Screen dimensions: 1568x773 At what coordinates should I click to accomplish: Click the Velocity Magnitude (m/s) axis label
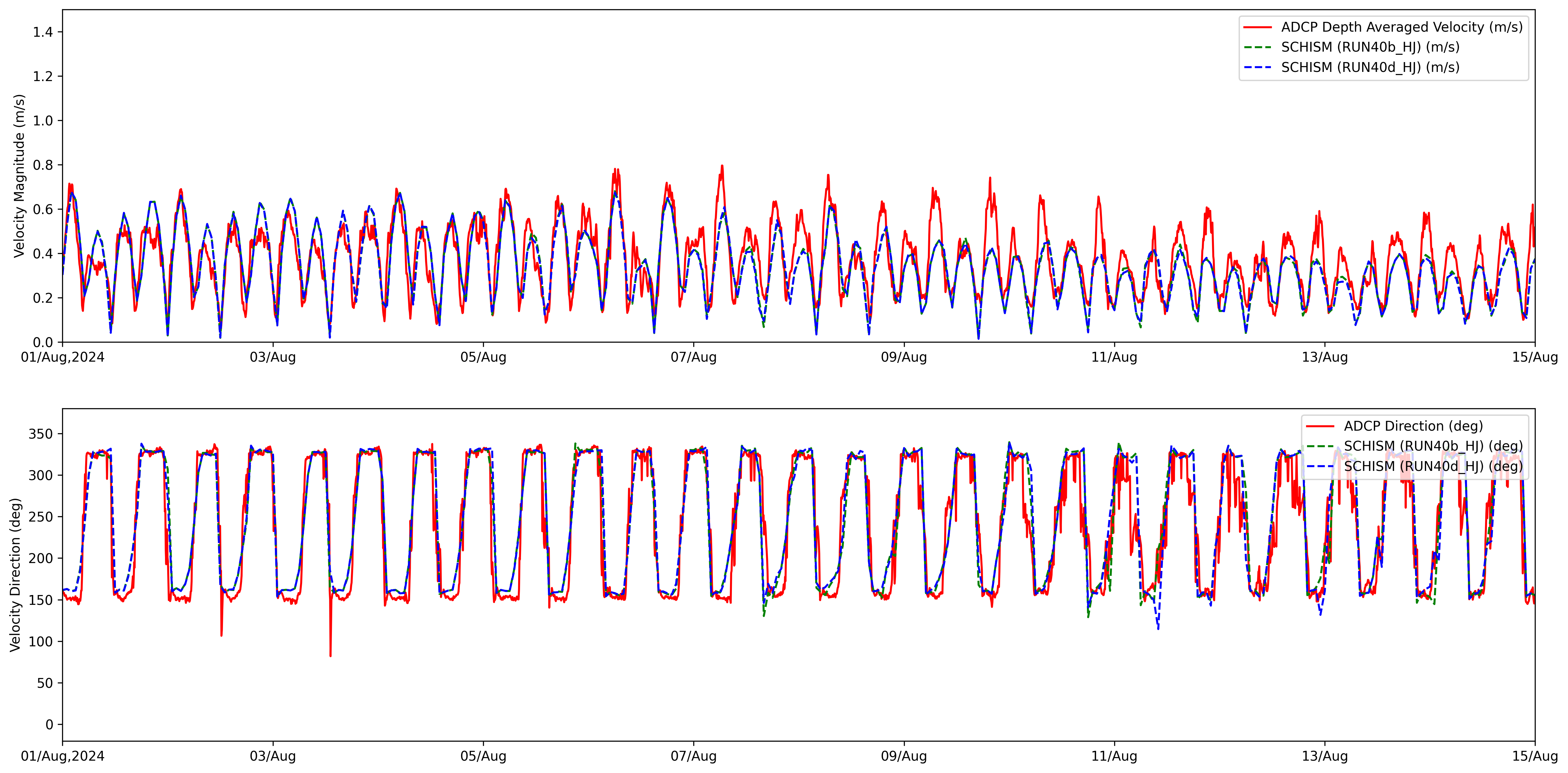coord(20,176)
